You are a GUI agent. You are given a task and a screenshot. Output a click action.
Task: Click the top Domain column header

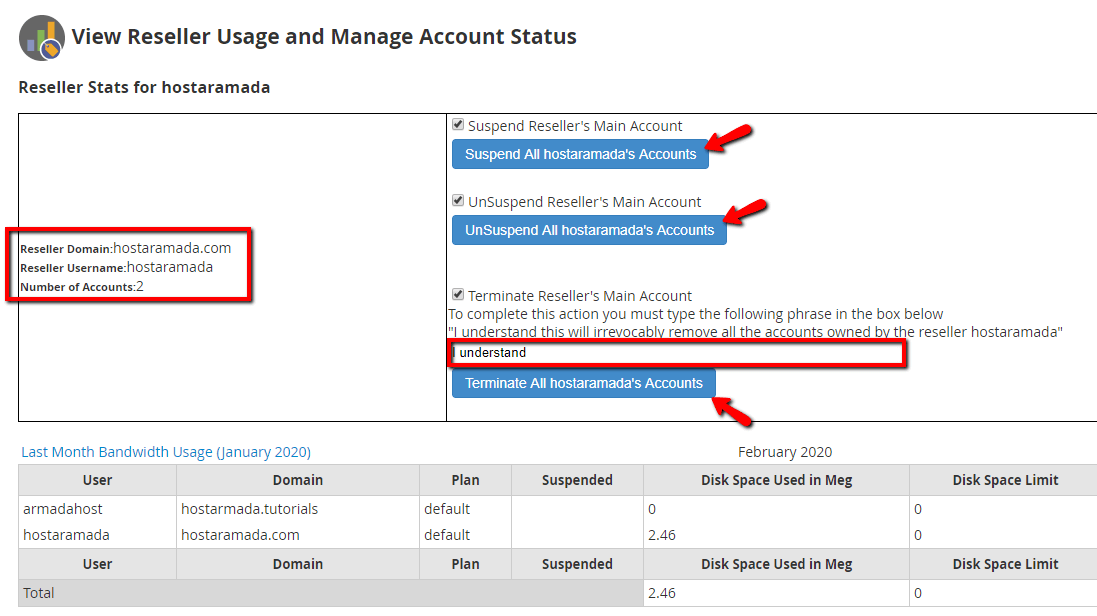point(298,480)
